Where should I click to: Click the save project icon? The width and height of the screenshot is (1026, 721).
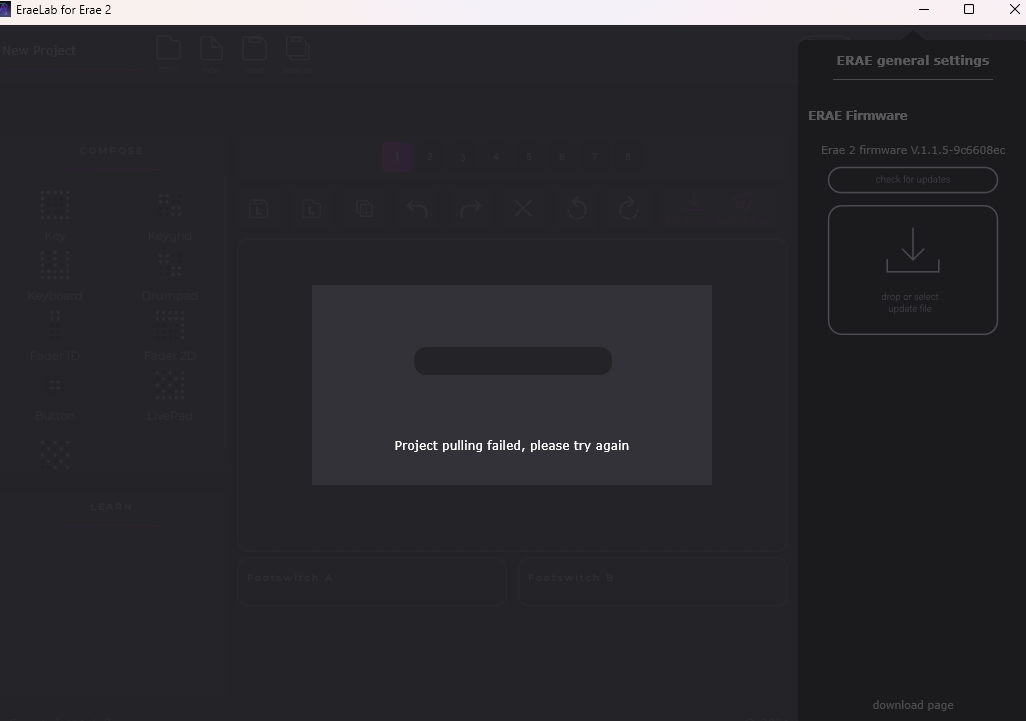(254, 48)
